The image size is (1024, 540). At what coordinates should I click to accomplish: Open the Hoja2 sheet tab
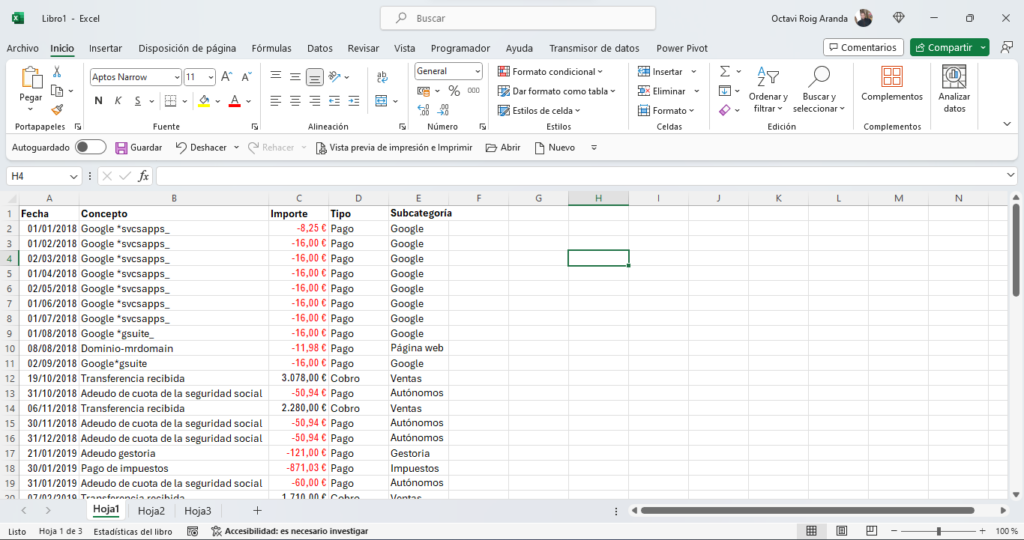(151, 511)
